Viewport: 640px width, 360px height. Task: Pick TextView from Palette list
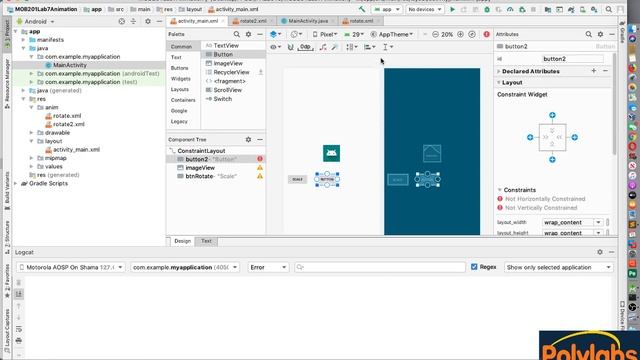coord(226,46)
